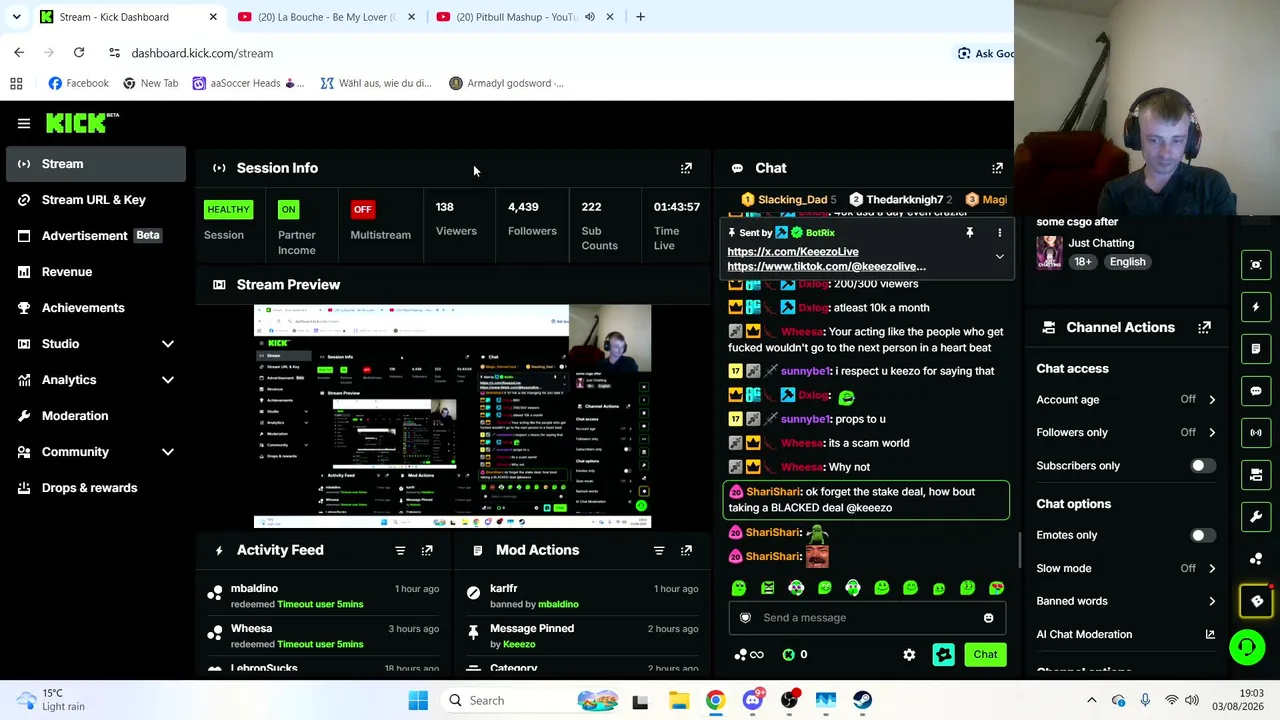The height and width of the screenshot is (720, 1280).
Task: Open Steam from the taskbar
Action: [863, 700]
